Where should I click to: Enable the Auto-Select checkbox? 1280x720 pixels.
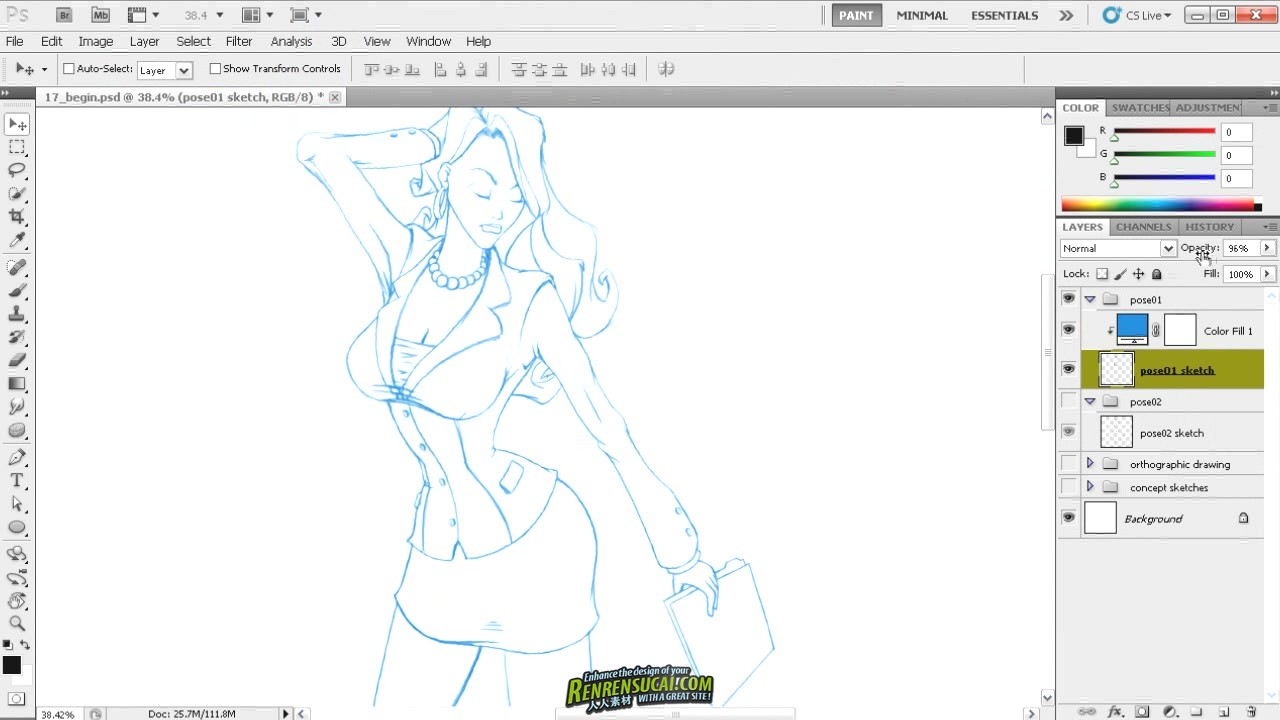[x=69, y=69]
